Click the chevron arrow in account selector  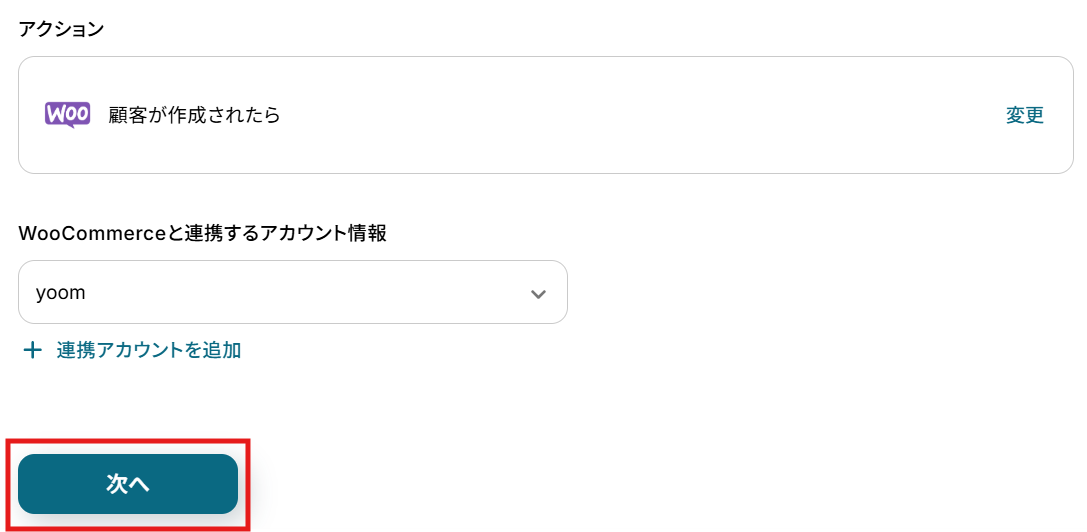click(538, 294)
